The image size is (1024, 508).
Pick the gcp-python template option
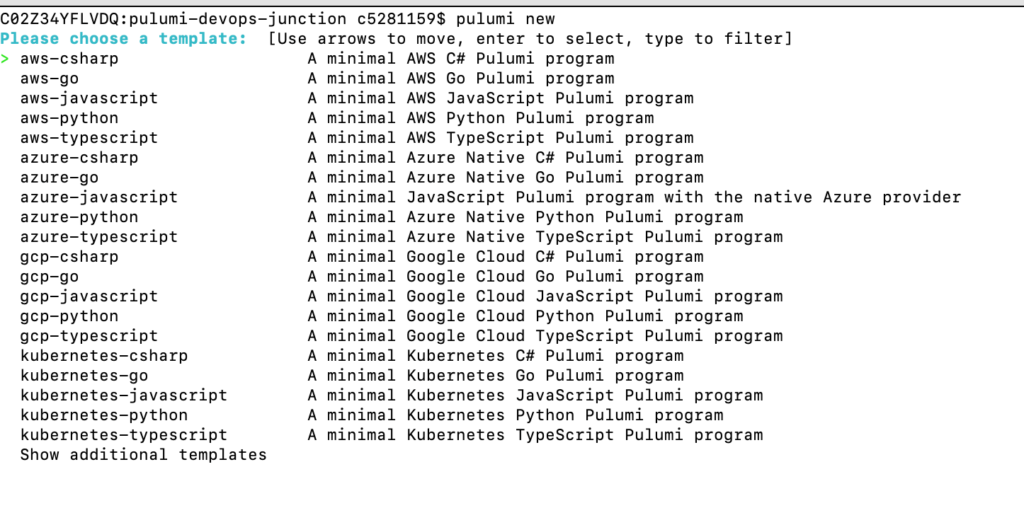tap(381, 316)
